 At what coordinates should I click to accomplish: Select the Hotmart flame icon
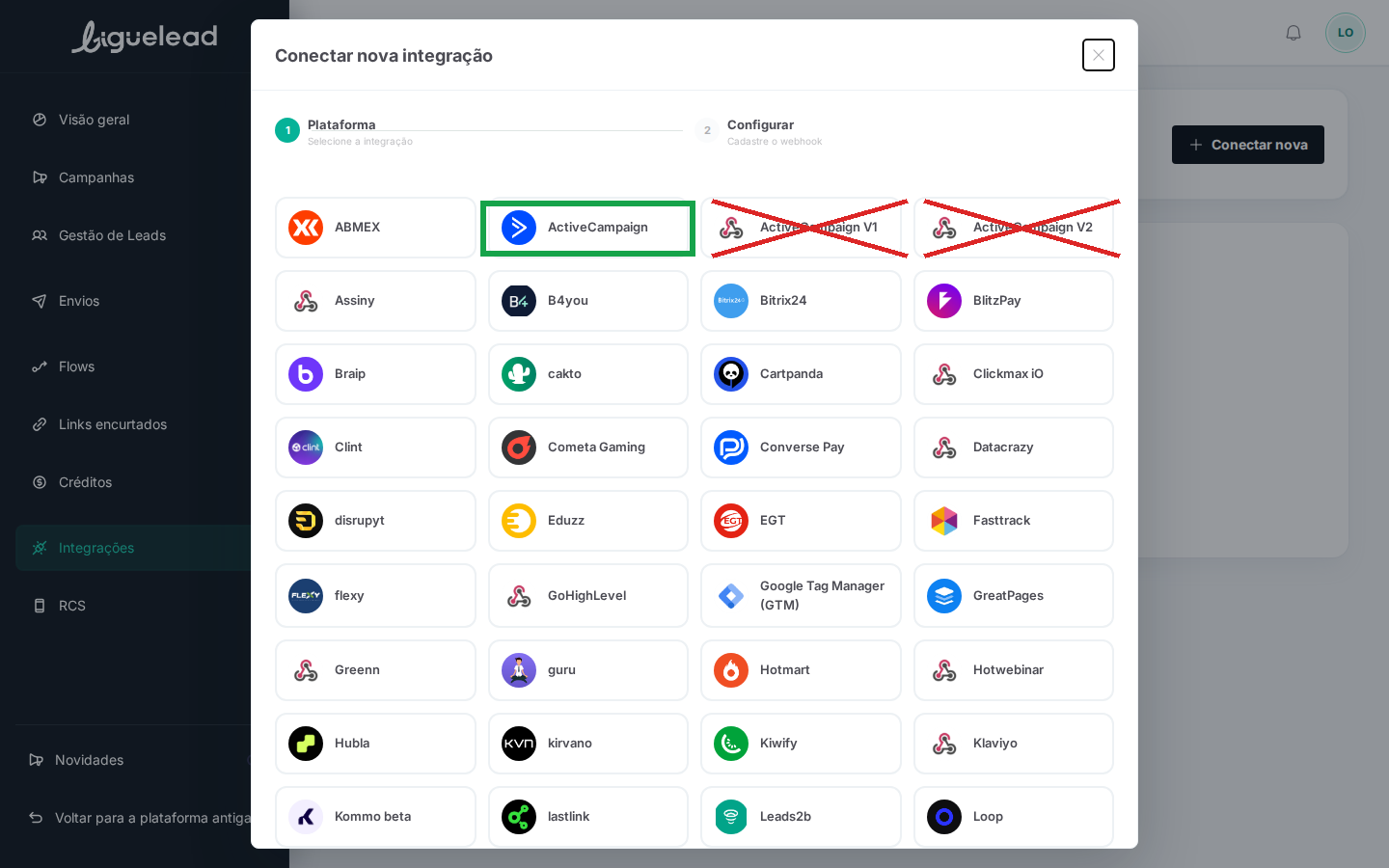click(x=731, y=670)
